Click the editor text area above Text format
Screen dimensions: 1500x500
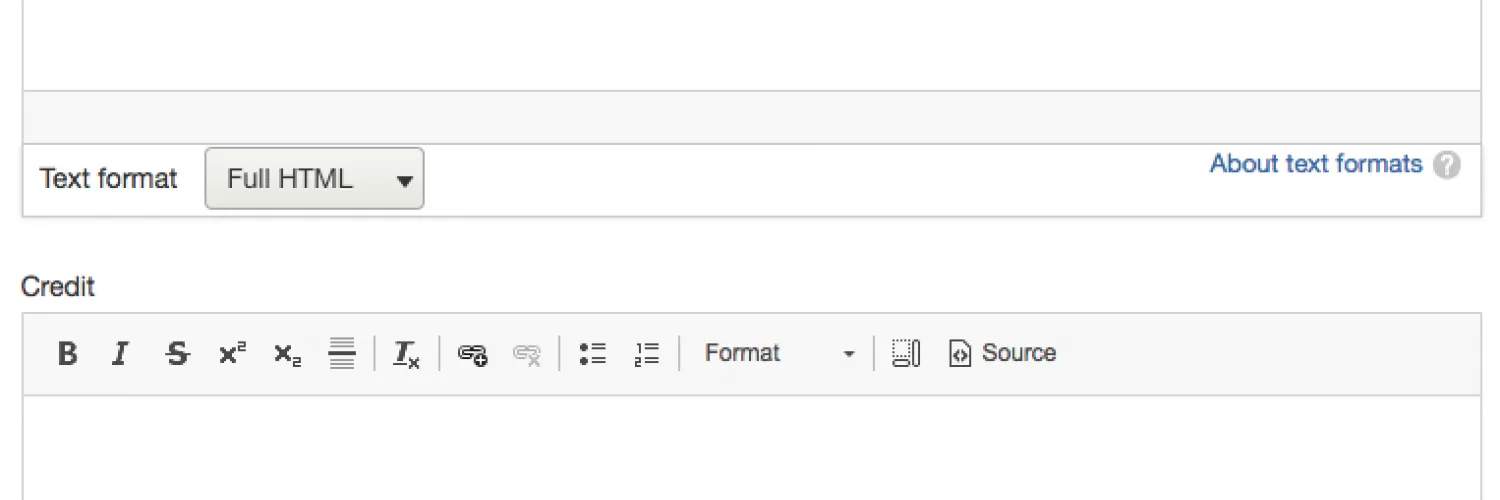pos(750,45)
